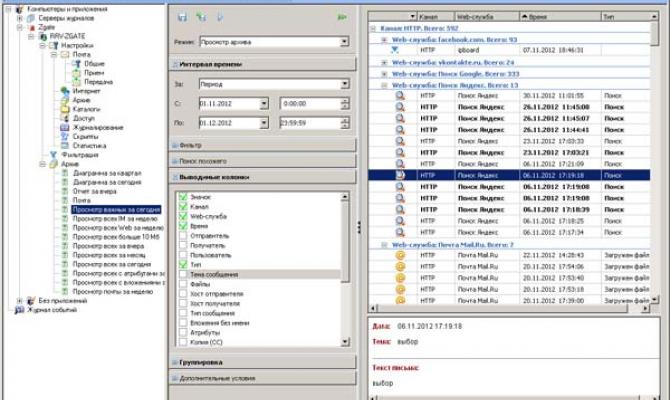Click the end time spinner arrows
The width and height of the screenshot is (670, 400).
(345, 123)
